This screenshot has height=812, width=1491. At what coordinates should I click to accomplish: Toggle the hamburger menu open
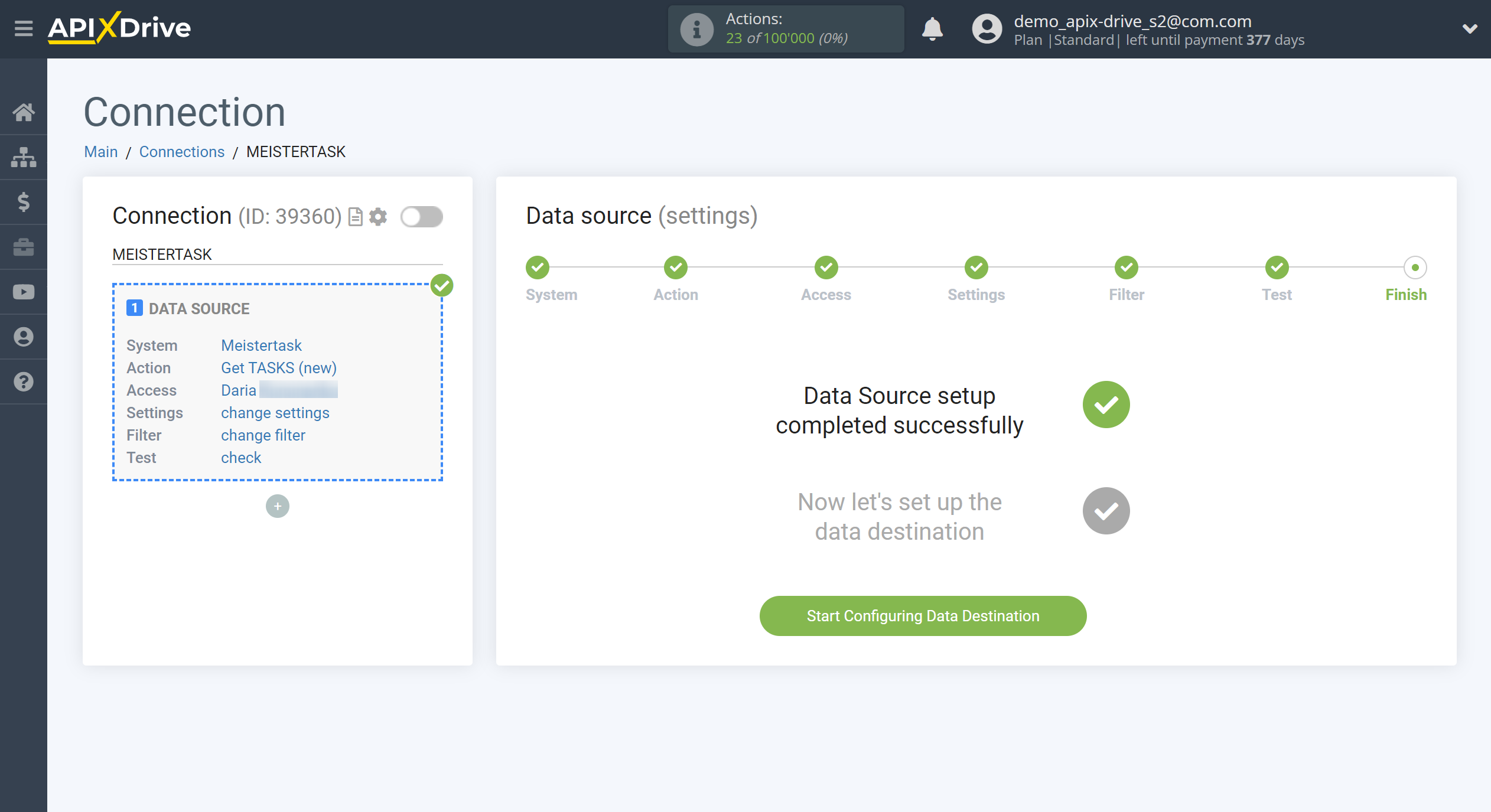(x=22, y=28)
